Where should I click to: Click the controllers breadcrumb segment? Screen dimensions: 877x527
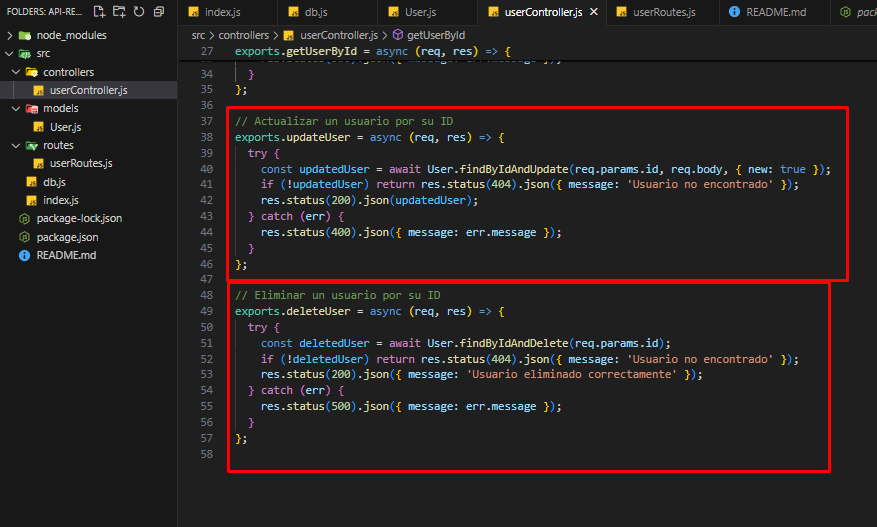click(x=243, y=35)
